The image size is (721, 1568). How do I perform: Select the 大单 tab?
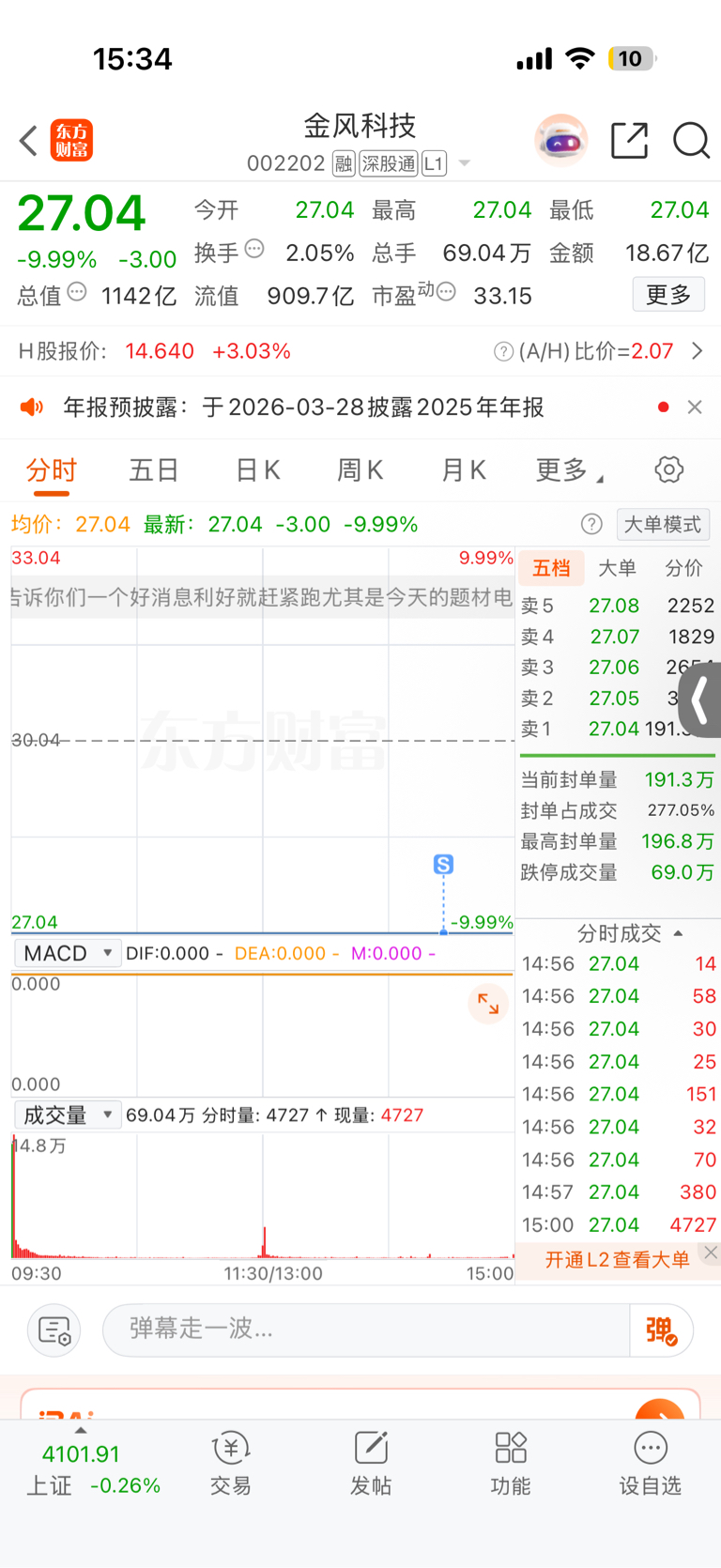617,568
